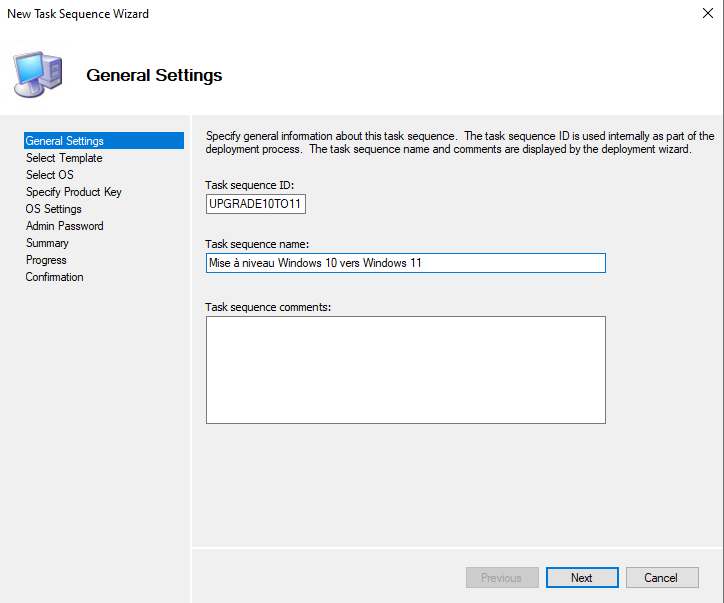Click the New Task Sequence Wizard title bar
724x603 pixels.
coord(300,14)
